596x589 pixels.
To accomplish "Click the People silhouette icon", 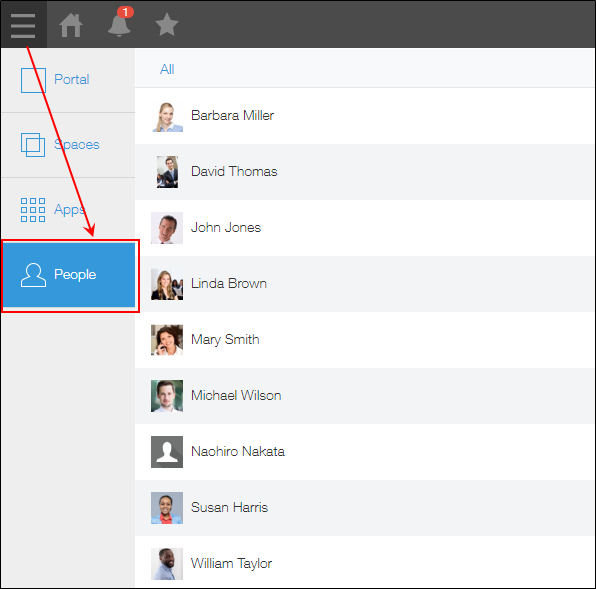I will click(33, 275).
